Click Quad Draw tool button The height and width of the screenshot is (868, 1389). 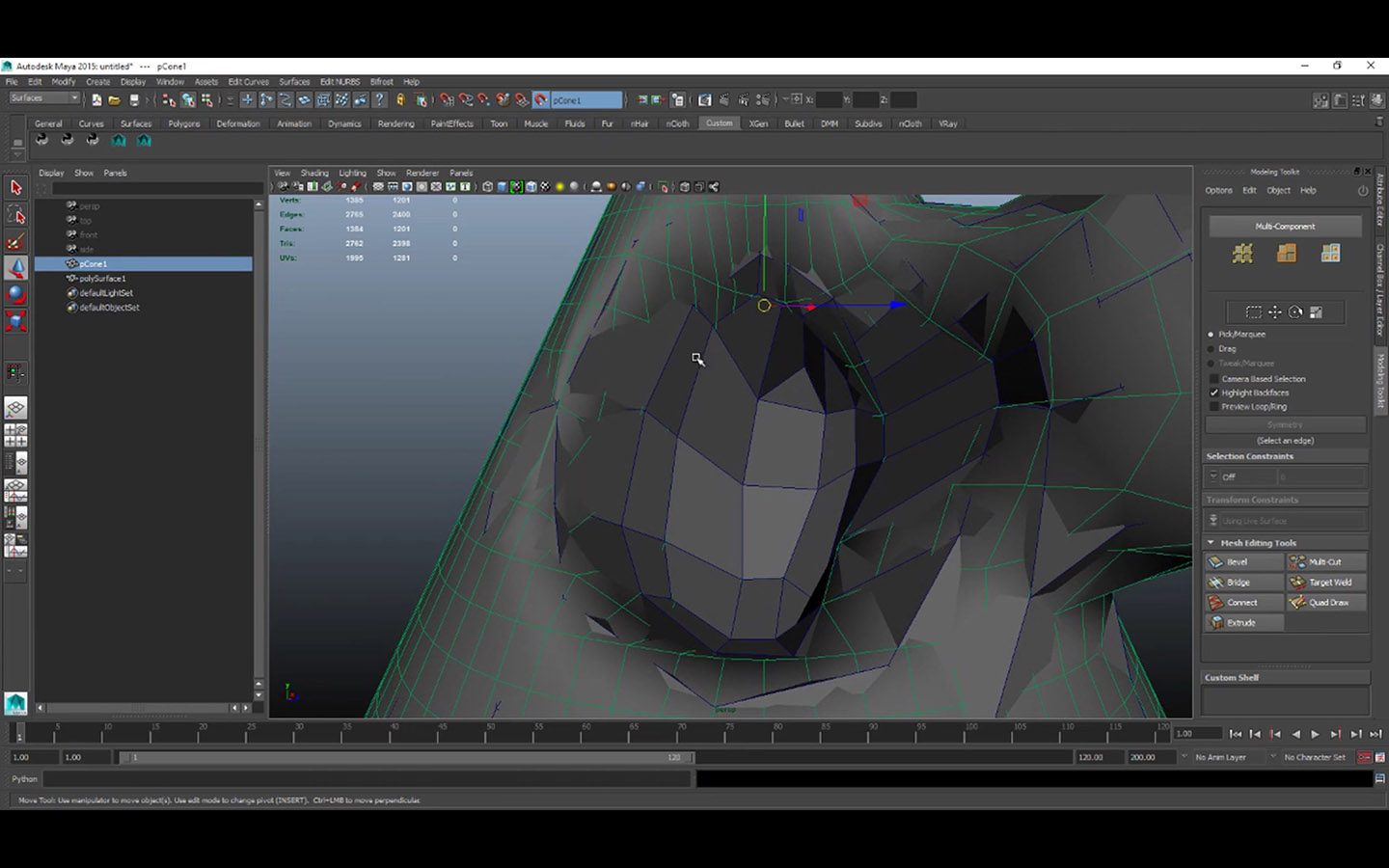click(x=1326, y=602)
